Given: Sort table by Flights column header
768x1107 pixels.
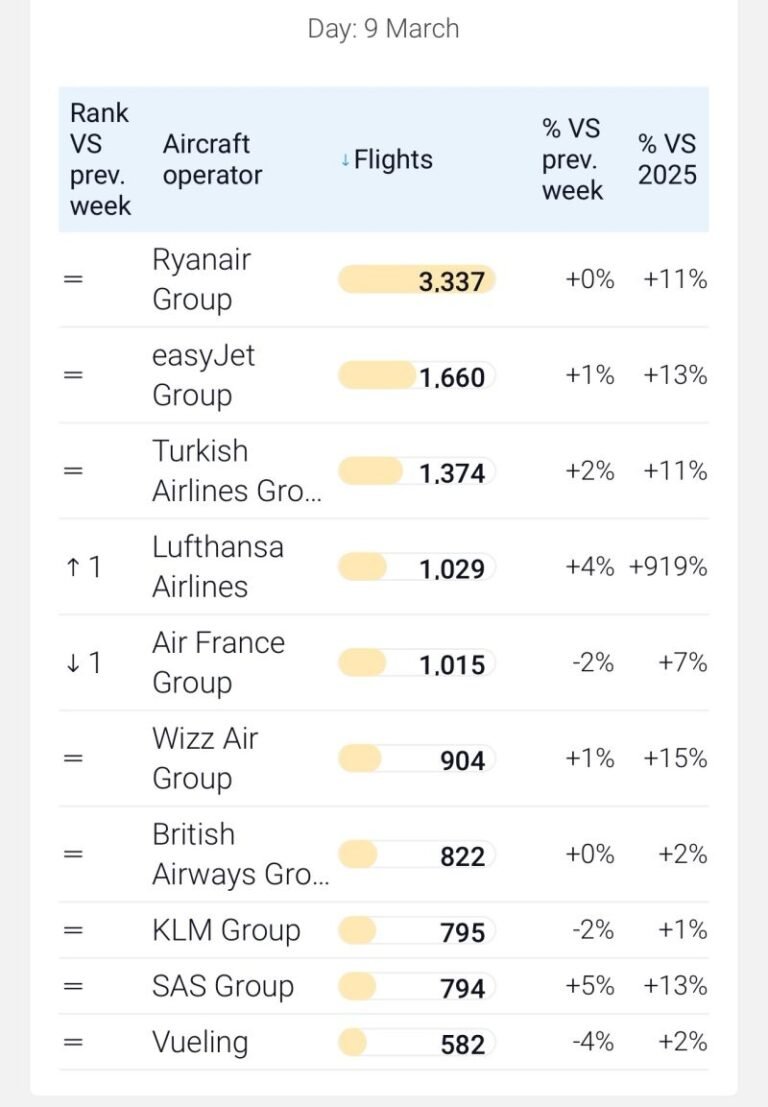Looking at the screenshot, I should click(x=393, y=160).
